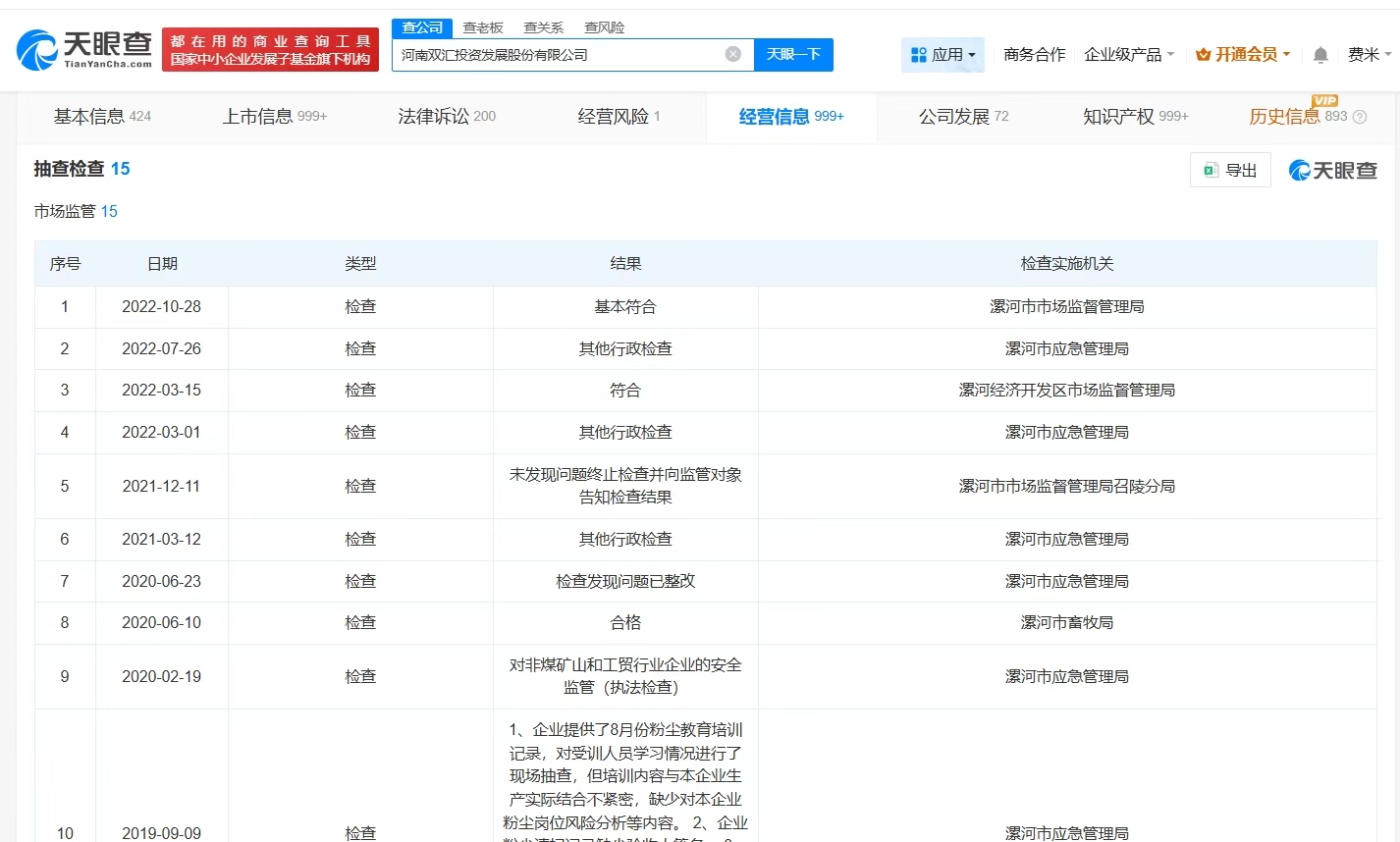Open the 经营风险 tab
Viewport: 1400px width, 842px height.
619,117
